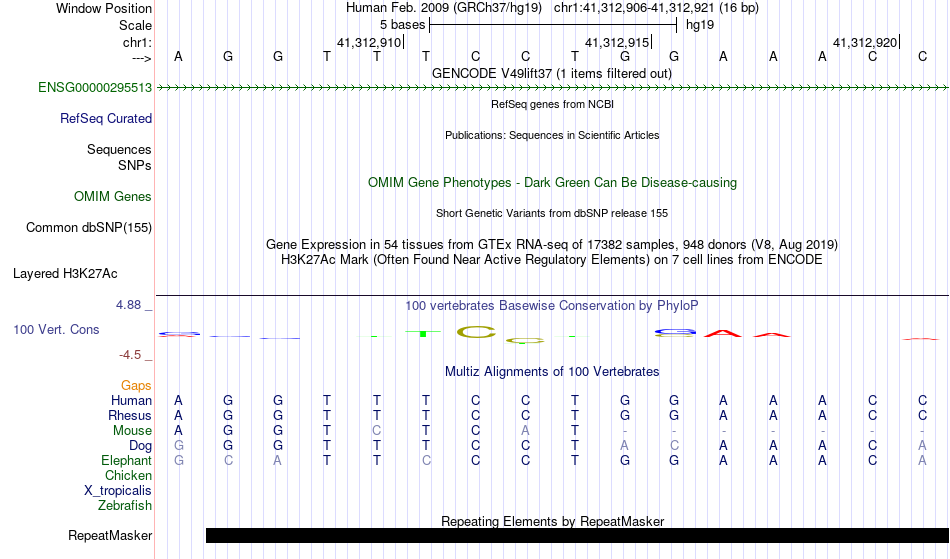Click the 100 Vert. Cons track label
This screenshot has height=559, width=950.
click(56, 329)
